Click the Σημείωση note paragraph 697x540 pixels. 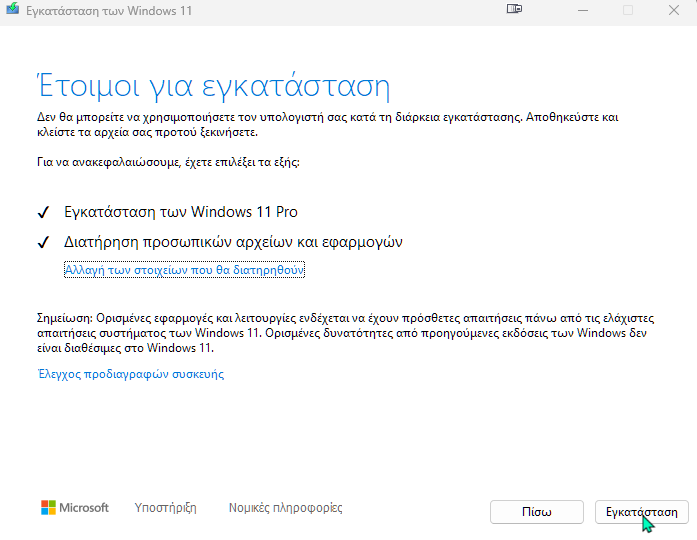coord(345,333)
